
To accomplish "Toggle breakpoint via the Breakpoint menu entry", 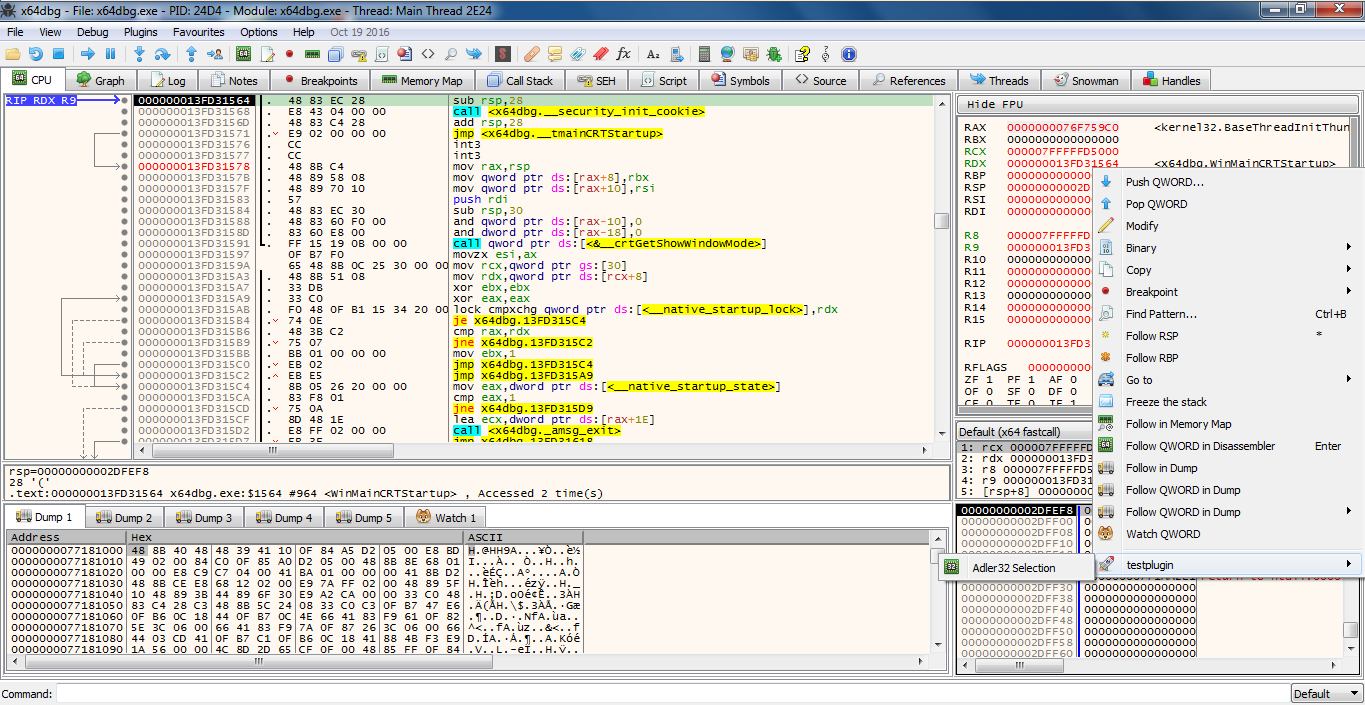I will (x=1152, y=292).
